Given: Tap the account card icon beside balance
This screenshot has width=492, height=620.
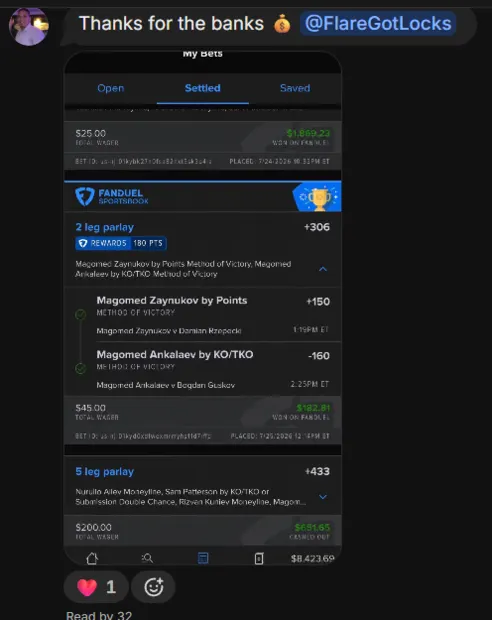Looking at the screenshot, I should point(259,558).
